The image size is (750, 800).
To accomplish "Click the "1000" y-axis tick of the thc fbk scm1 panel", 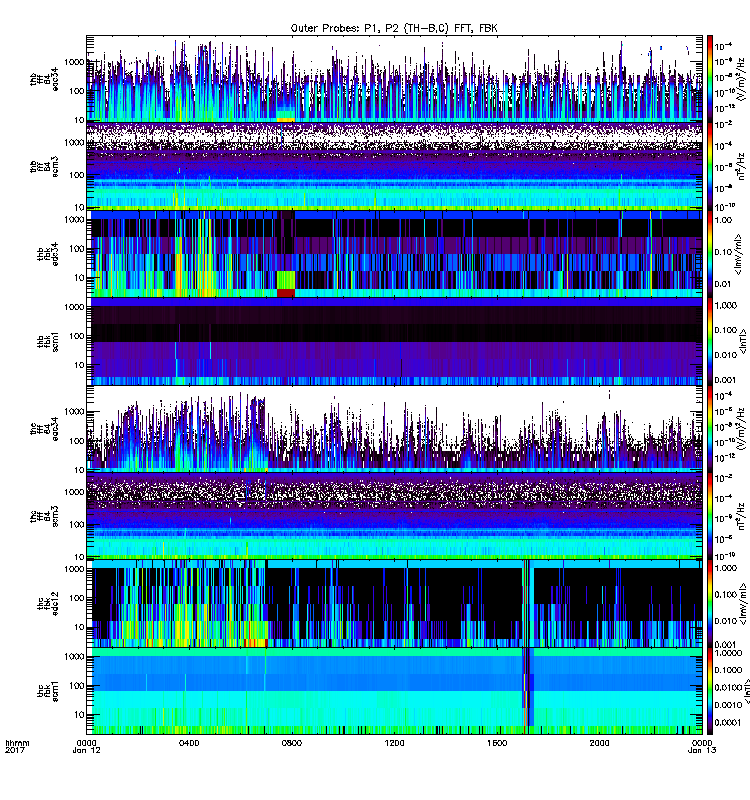I will [74, 657].
